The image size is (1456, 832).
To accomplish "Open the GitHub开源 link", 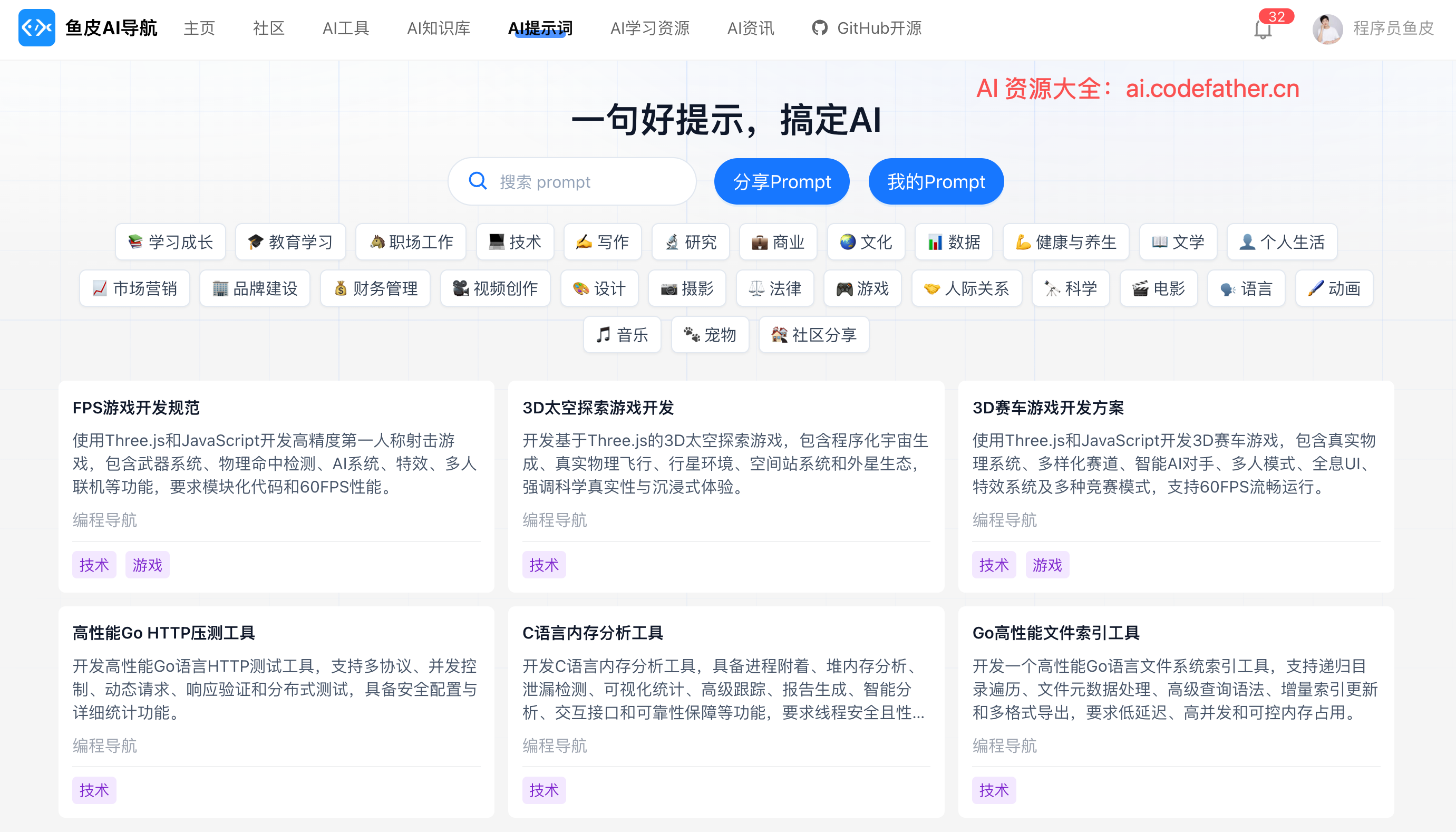I will point(867,28).
